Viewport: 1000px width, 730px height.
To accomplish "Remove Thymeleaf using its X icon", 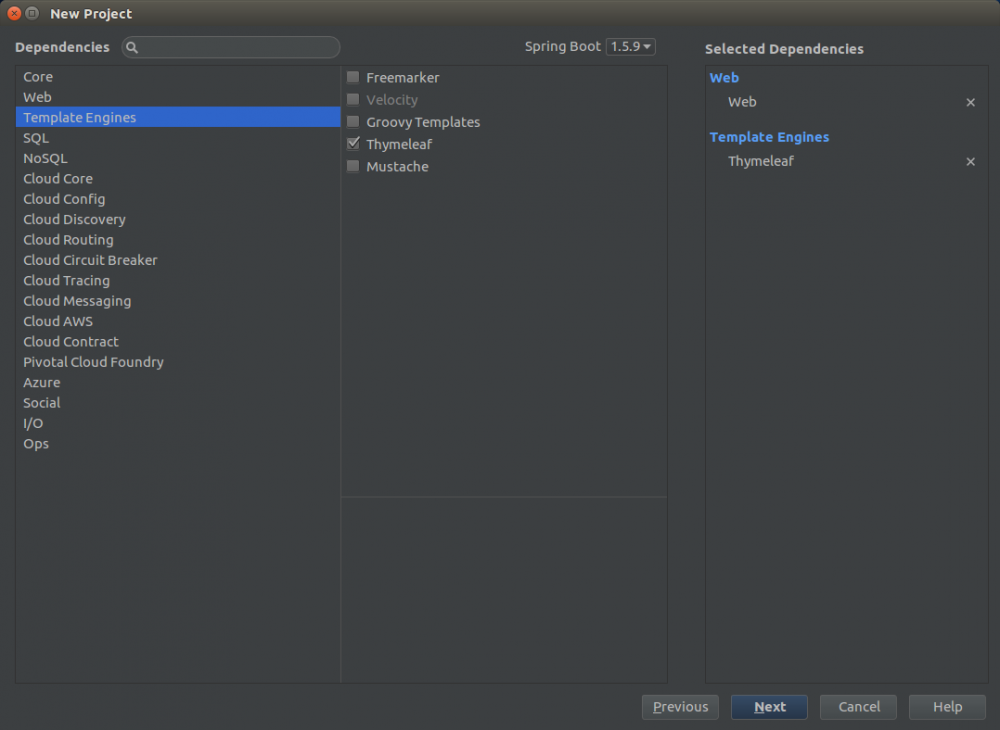I will point(970,162).
